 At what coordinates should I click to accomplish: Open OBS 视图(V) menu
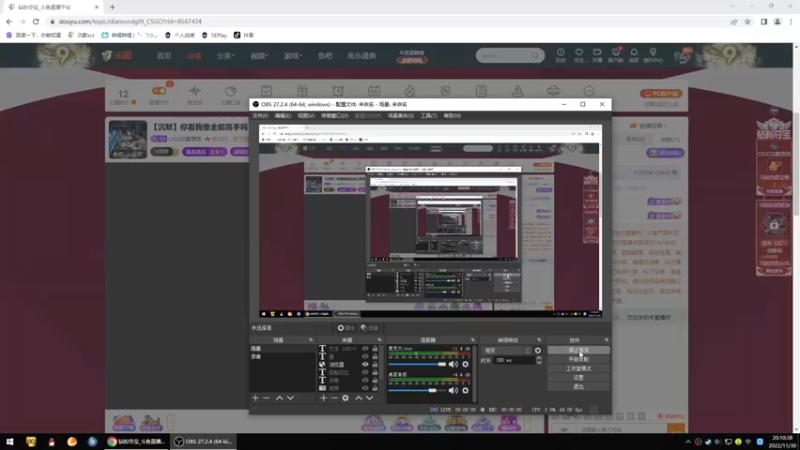click(306, 116)
